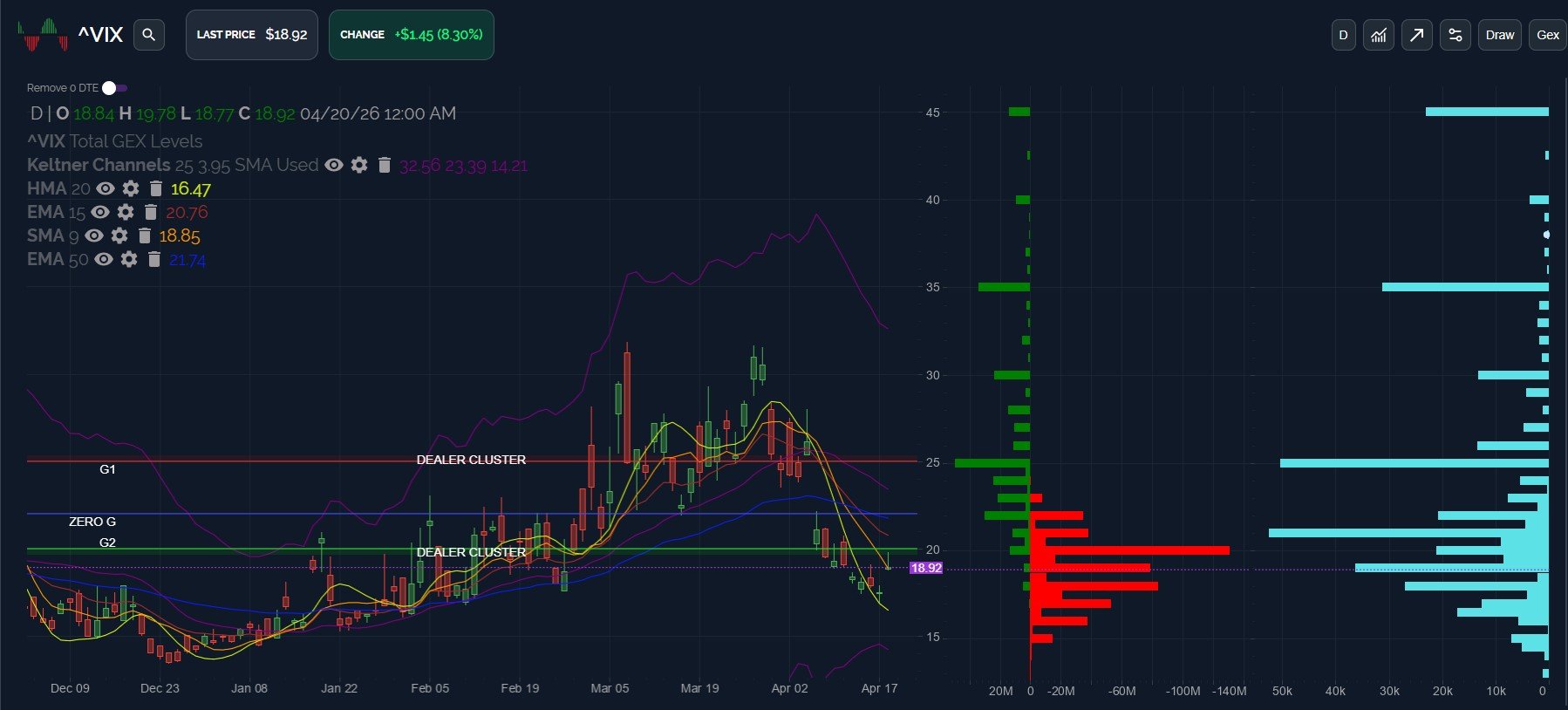Open the indicators chart icon
Image resolution: width=1568 pixels, height=710 pixels.
[1378, 35]
